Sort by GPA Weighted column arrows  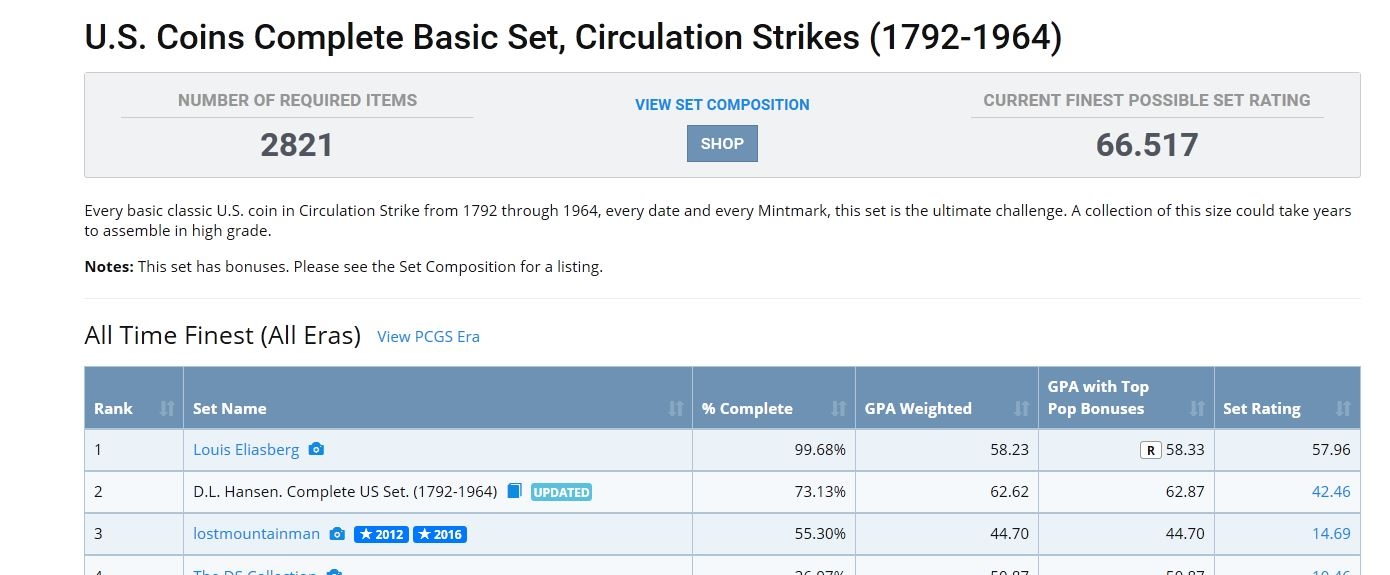click(x=1022, y=408)
